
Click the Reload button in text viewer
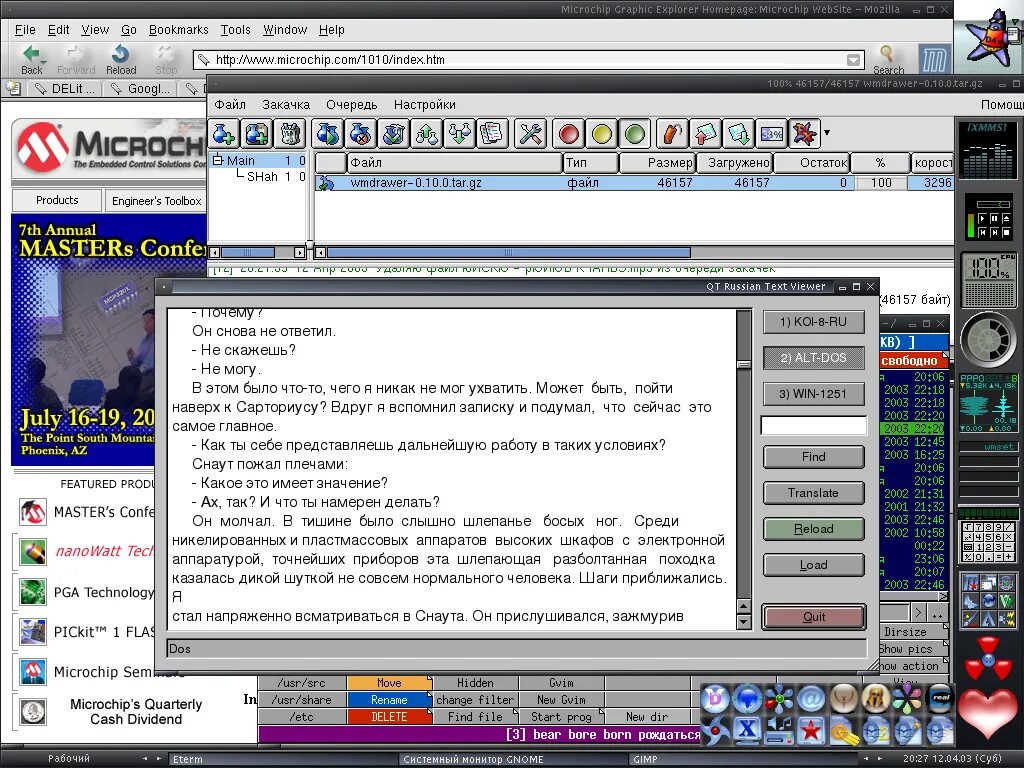point(813,529)
